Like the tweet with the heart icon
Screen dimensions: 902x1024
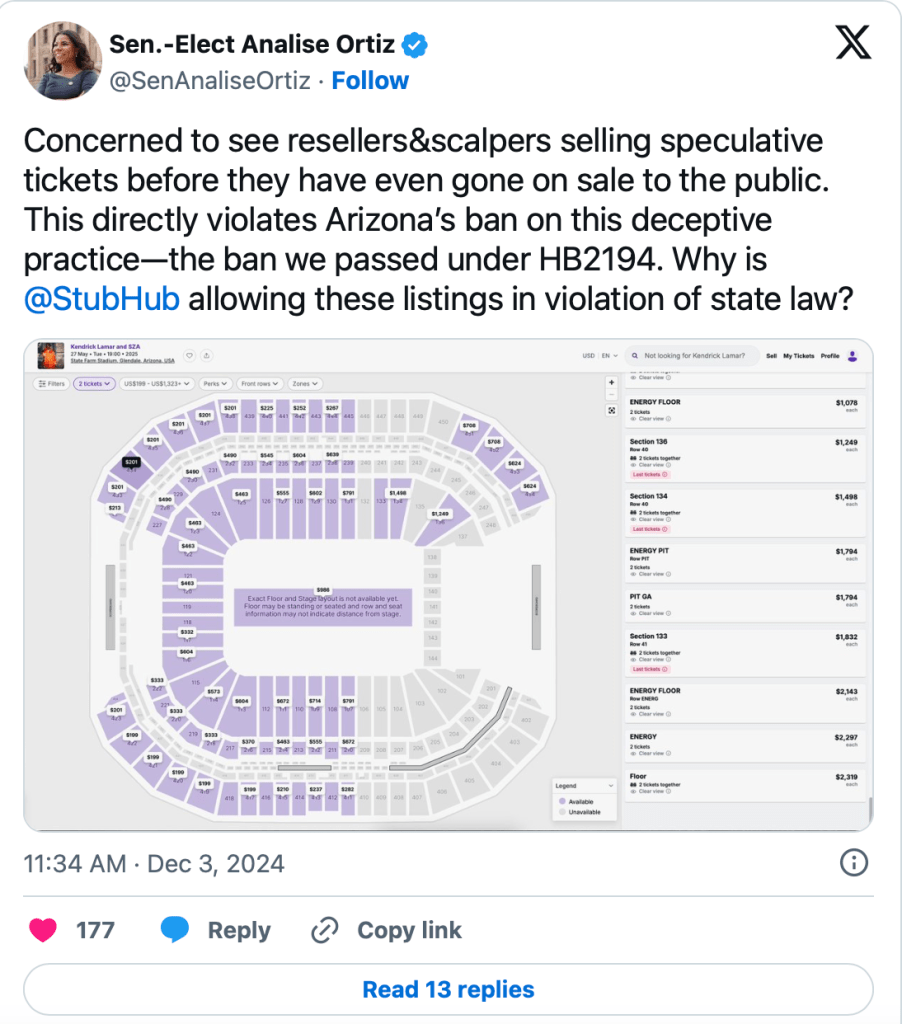42,930
